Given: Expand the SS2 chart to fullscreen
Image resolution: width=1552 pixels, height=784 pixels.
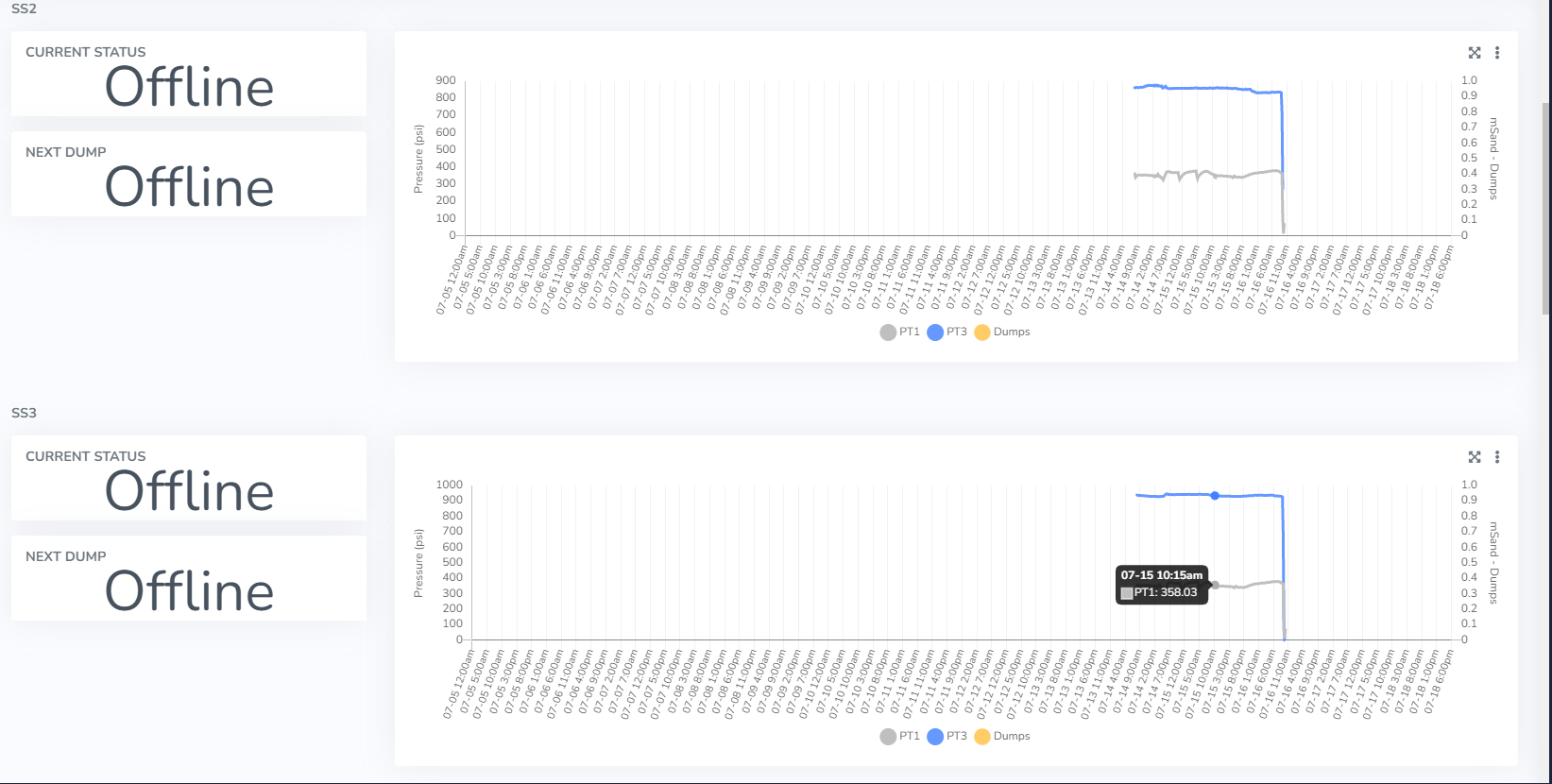Looking at the screenshot, I should [x=1475, y=53].
